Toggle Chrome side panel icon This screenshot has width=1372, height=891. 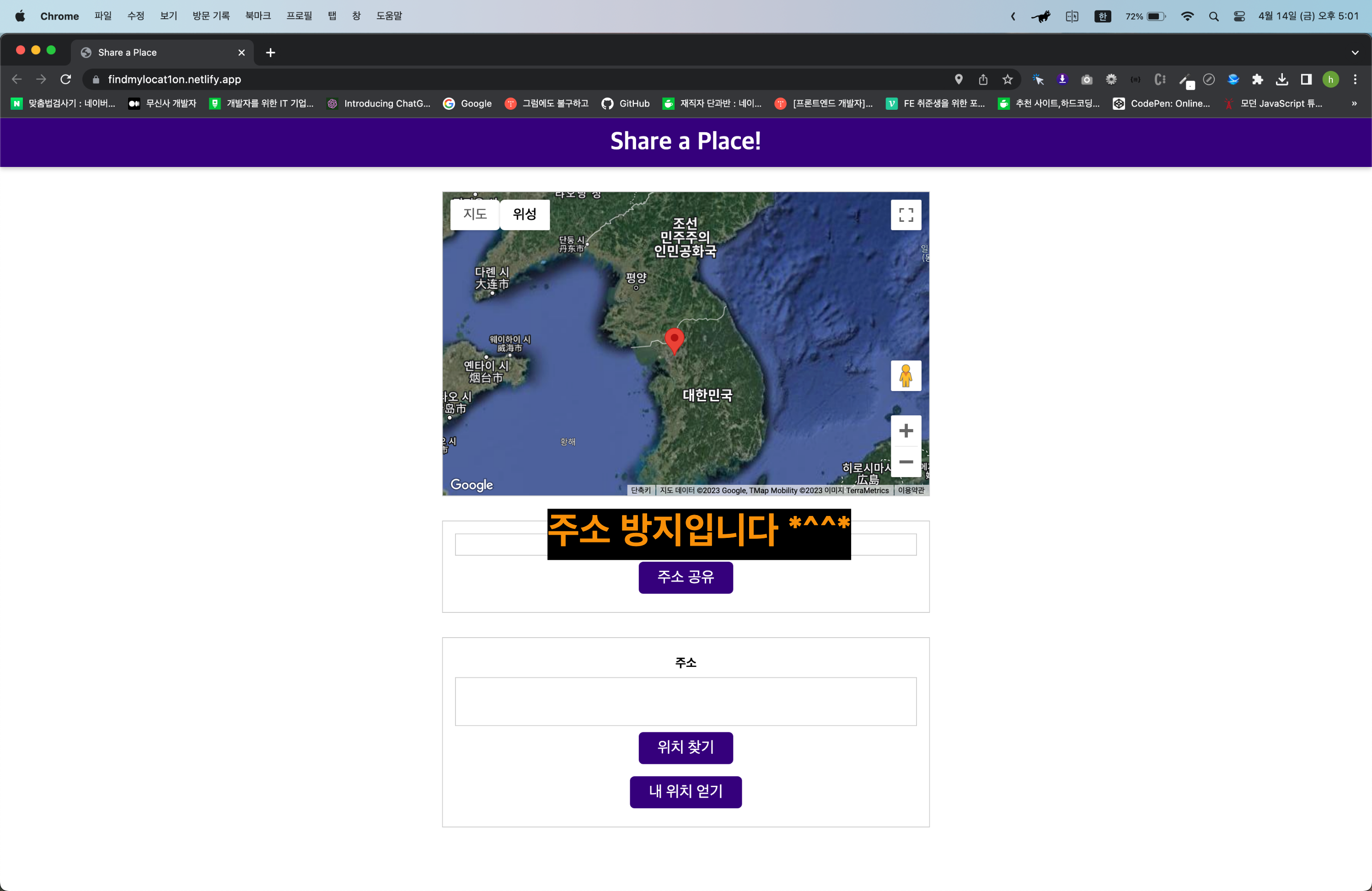click(1306, 80)
